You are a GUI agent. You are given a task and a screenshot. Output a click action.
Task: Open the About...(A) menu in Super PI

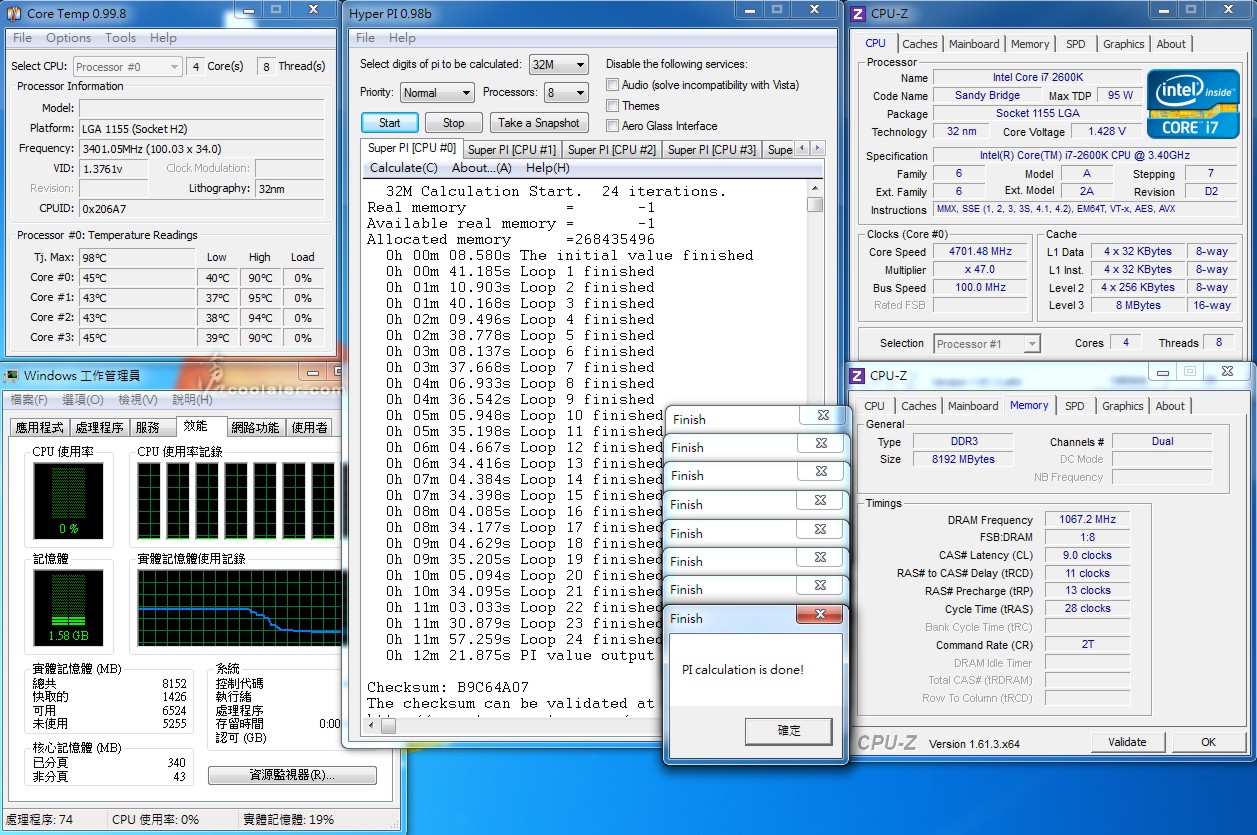pos(481,168)
